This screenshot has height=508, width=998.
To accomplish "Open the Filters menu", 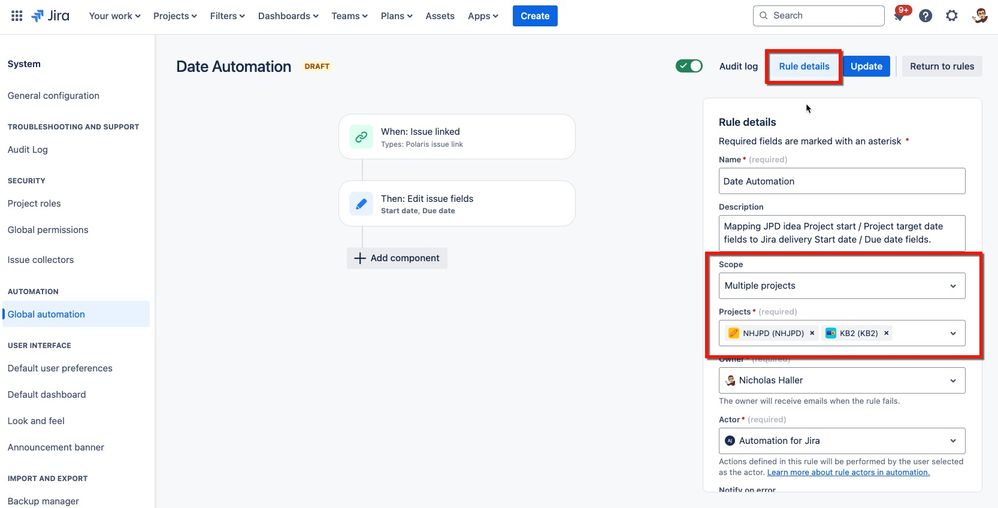I will pyautogui.click(x=227, y=16).
